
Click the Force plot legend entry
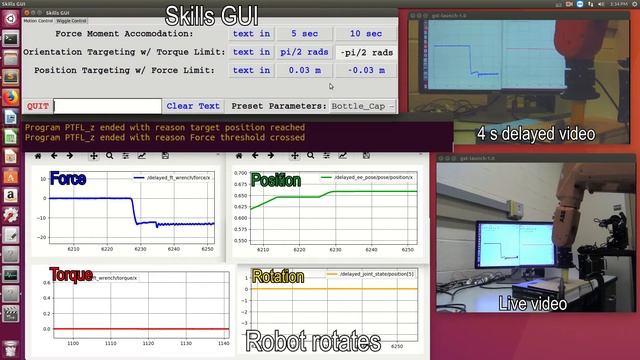pyautogui.click(x=172, y=178)
